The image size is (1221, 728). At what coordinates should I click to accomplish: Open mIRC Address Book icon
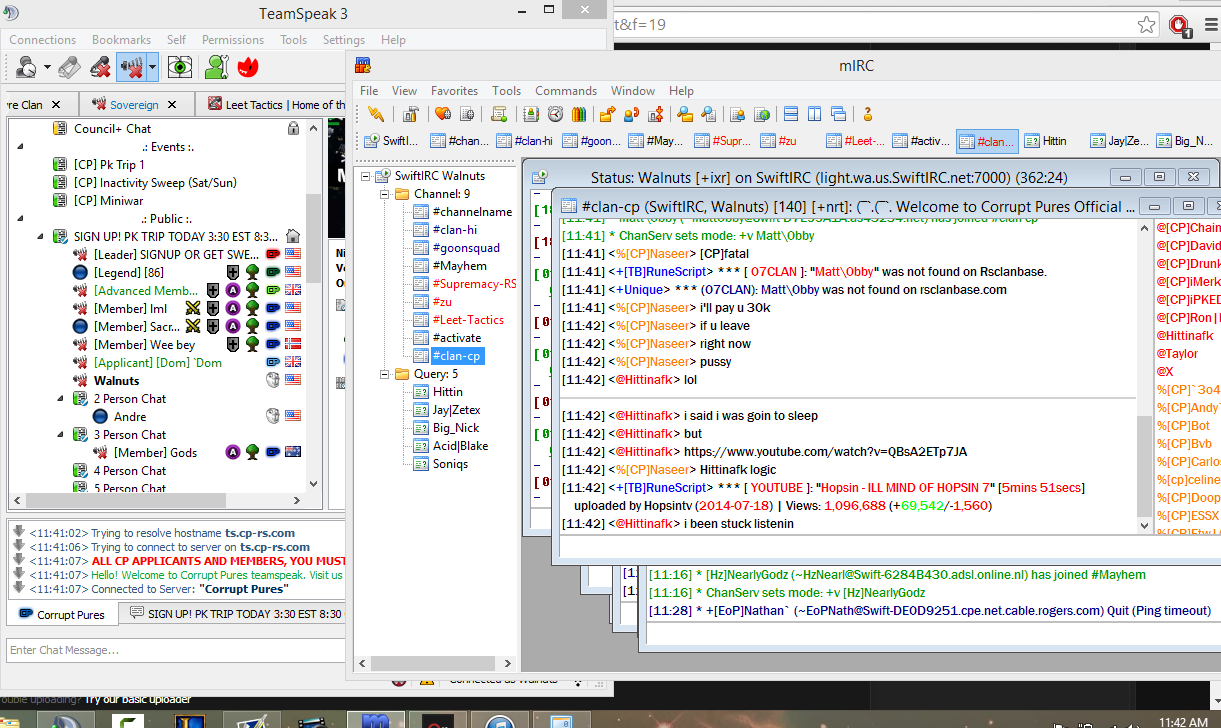[531, 114]
